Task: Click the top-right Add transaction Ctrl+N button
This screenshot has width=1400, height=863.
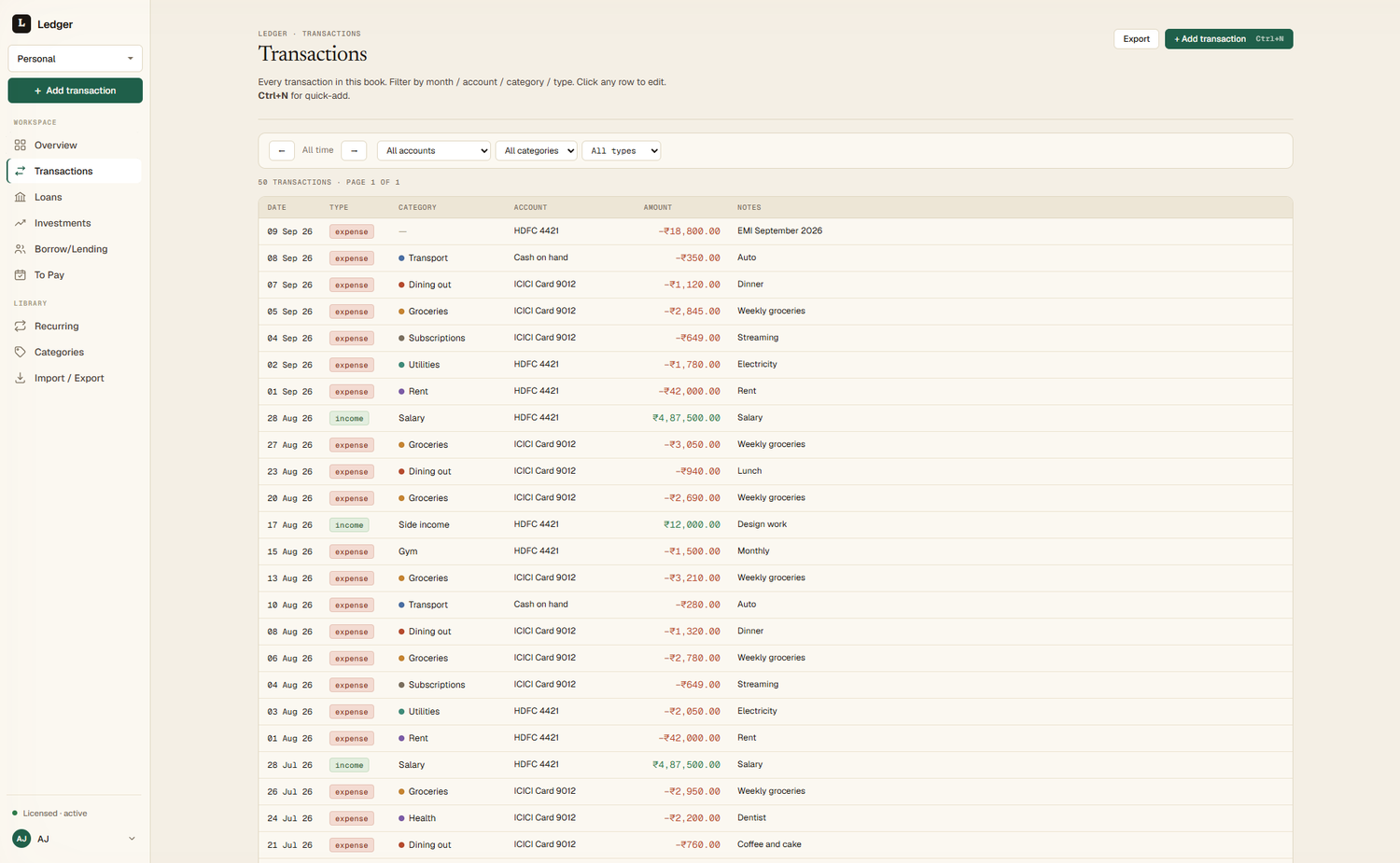Action: tap(1228, 39)
